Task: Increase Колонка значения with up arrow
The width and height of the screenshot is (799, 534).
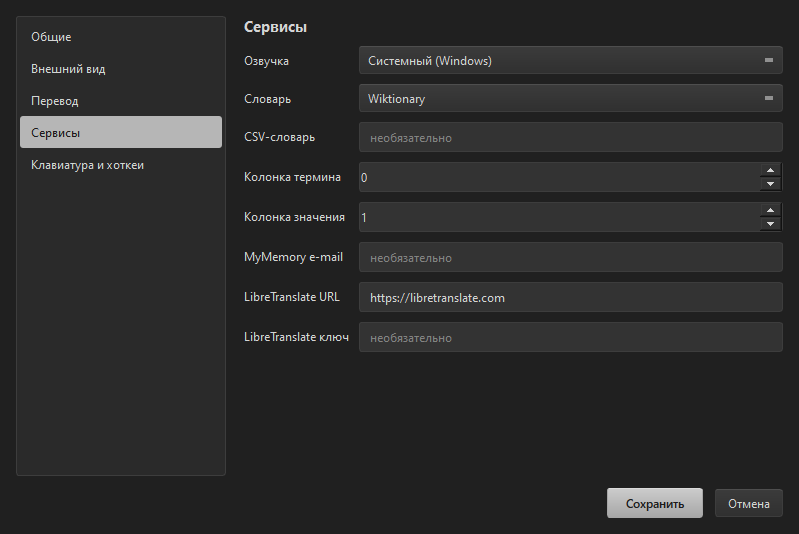Action: coord(770,210)
